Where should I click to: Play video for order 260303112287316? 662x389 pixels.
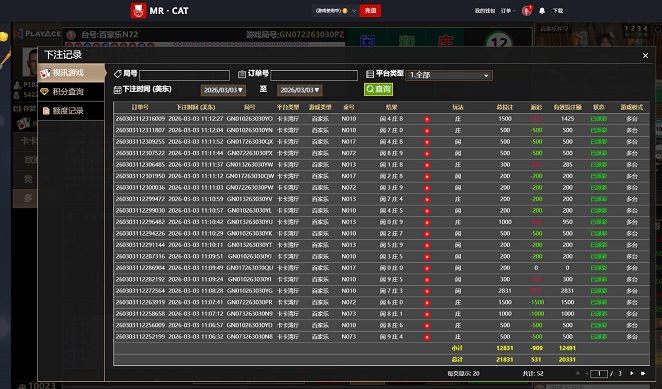[x=427, y=256]
